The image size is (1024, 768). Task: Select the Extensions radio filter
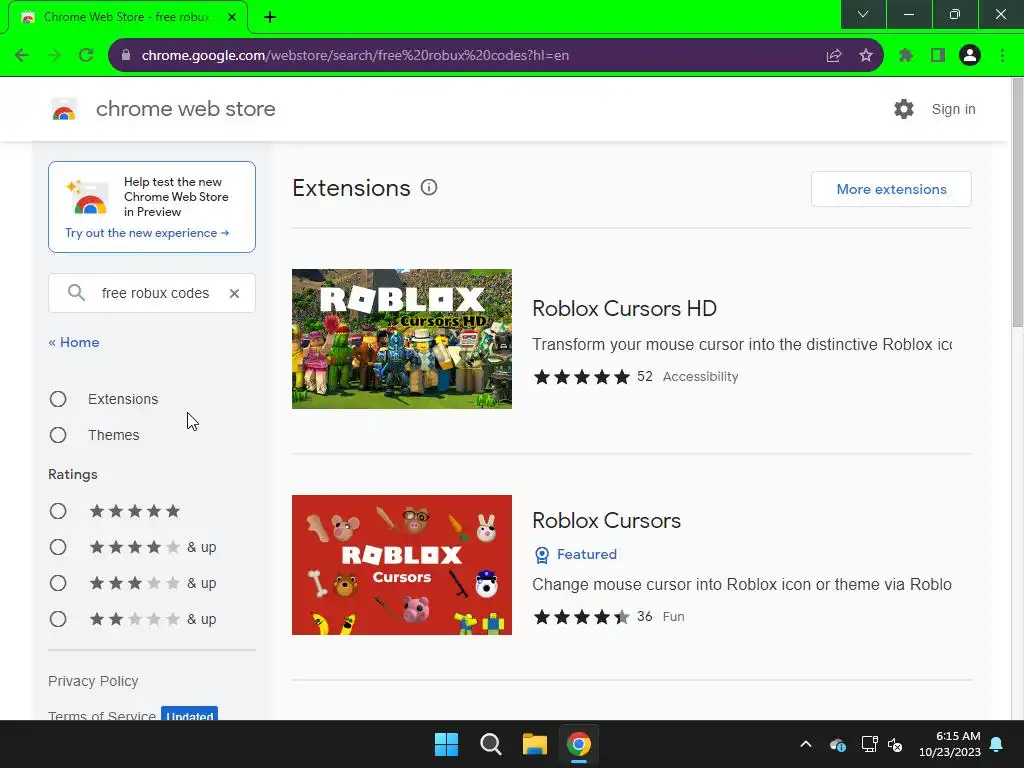(58, 399)
